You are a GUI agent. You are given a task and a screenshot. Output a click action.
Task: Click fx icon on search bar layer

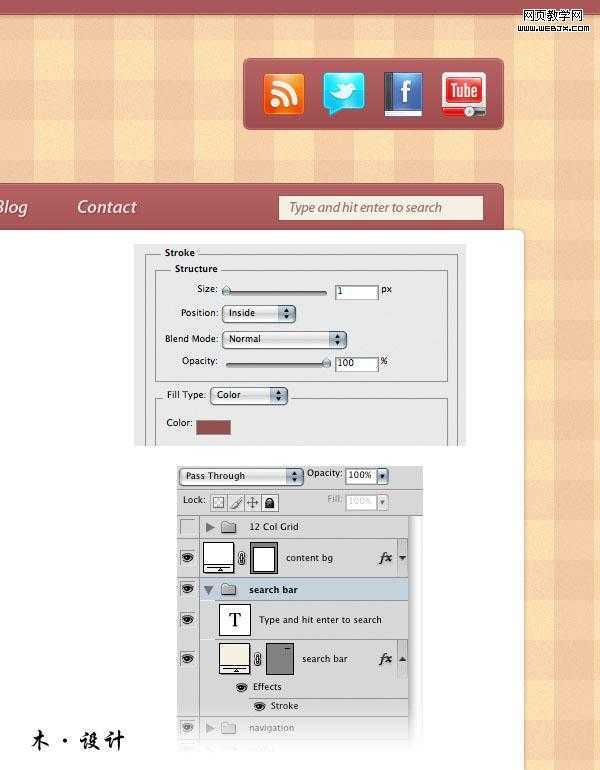385,659
